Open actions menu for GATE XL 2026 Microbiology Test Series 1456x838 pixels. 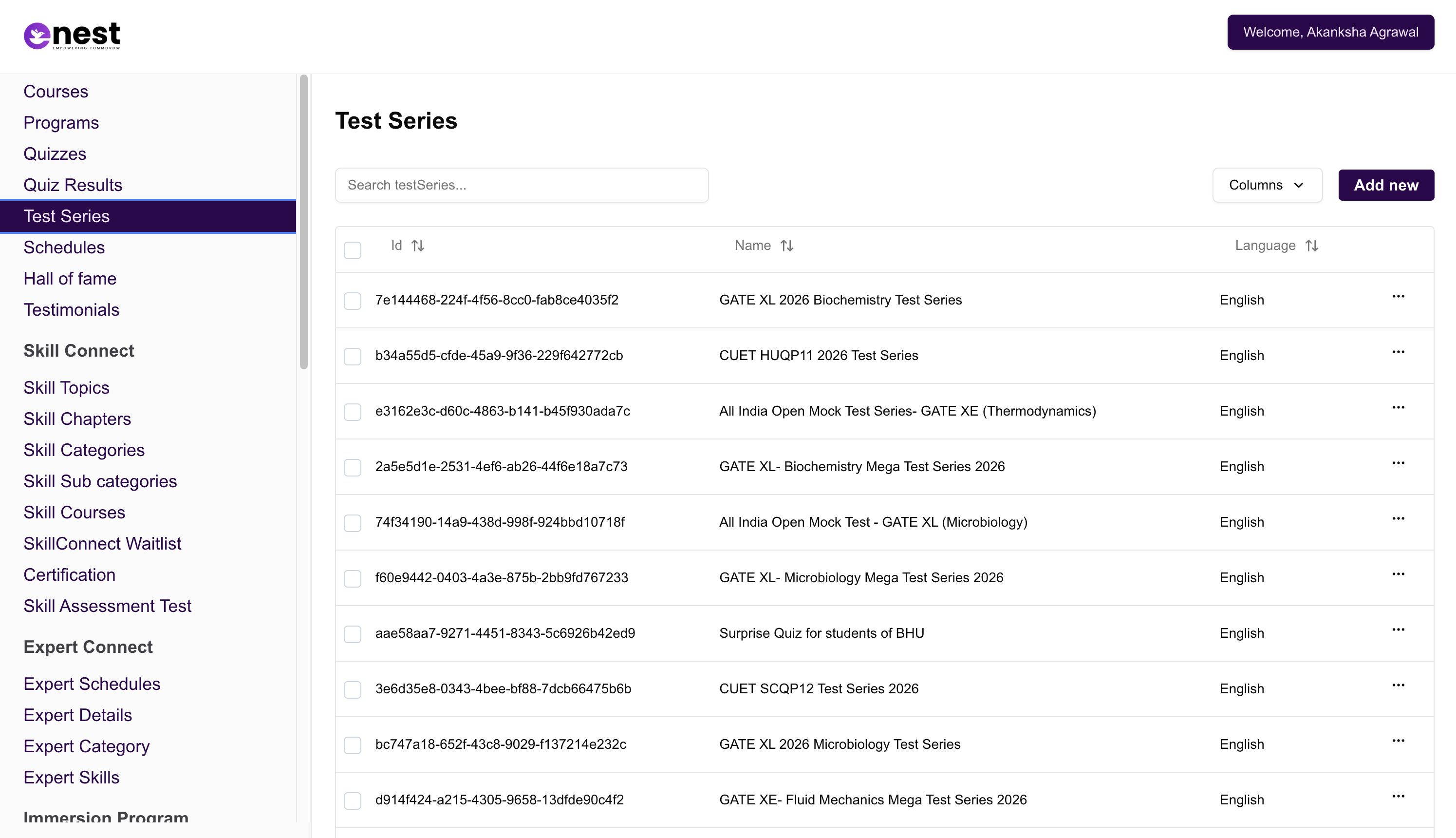pyautogui.click(x=1399, y=742)
